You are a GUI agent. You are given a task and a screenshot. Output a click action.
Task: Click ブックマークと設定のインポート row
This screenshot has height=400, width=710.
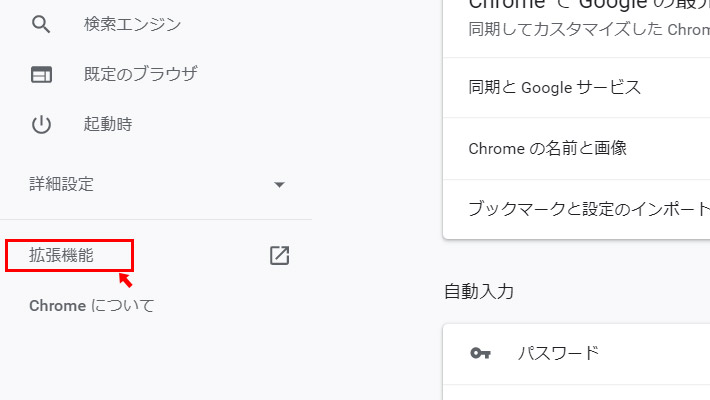click(x=588, y=209)
